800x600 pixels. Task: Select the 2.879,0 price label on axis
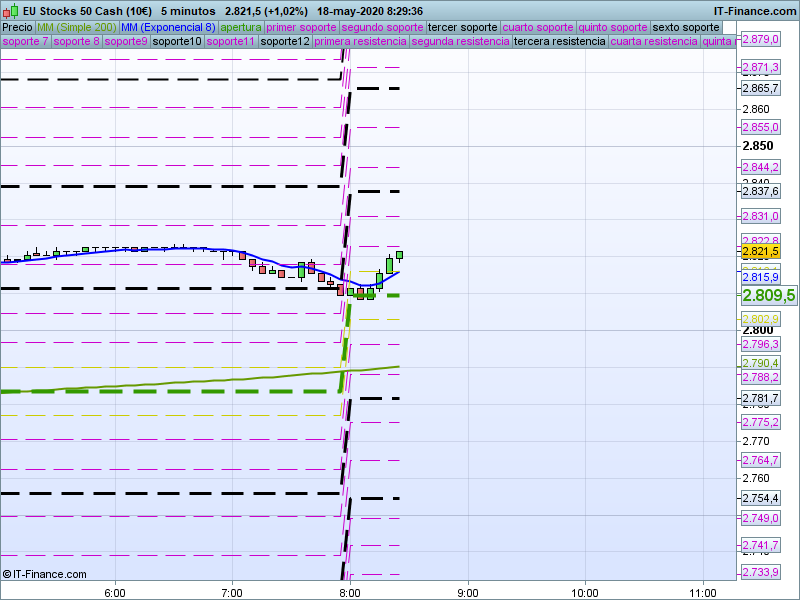(x=761, y=40)
